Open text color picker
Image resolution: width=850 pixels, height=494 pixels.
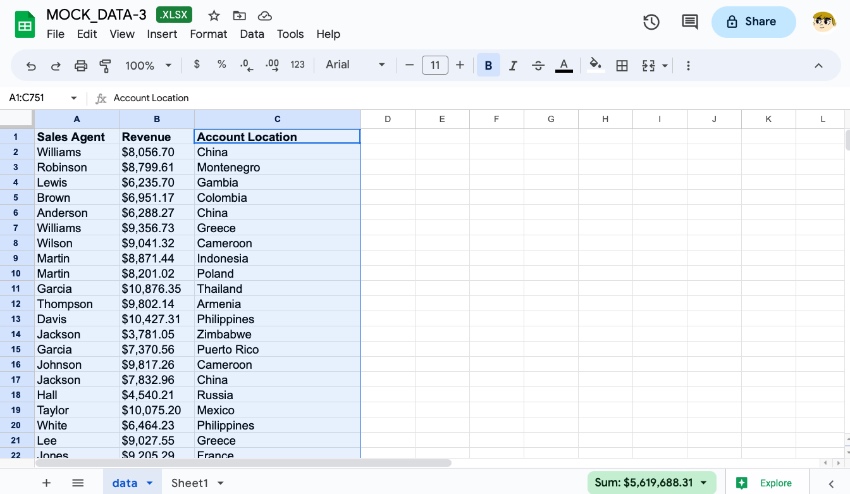click(x=564, y=66)
